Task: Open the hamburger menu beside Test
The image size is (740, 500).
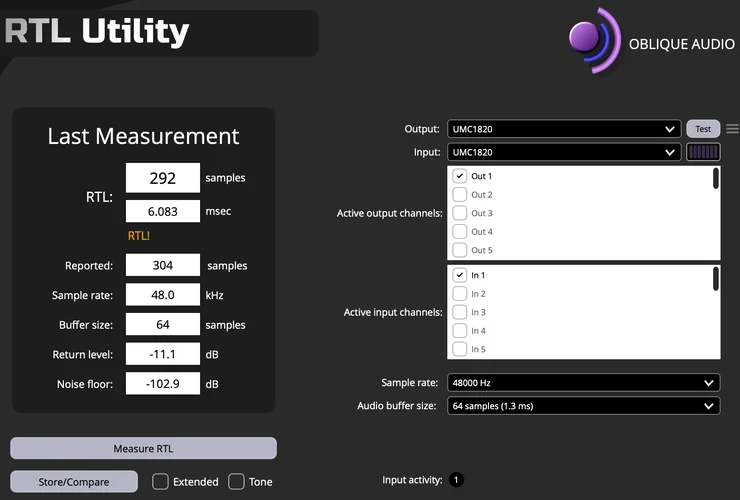Action: (732, 129)
